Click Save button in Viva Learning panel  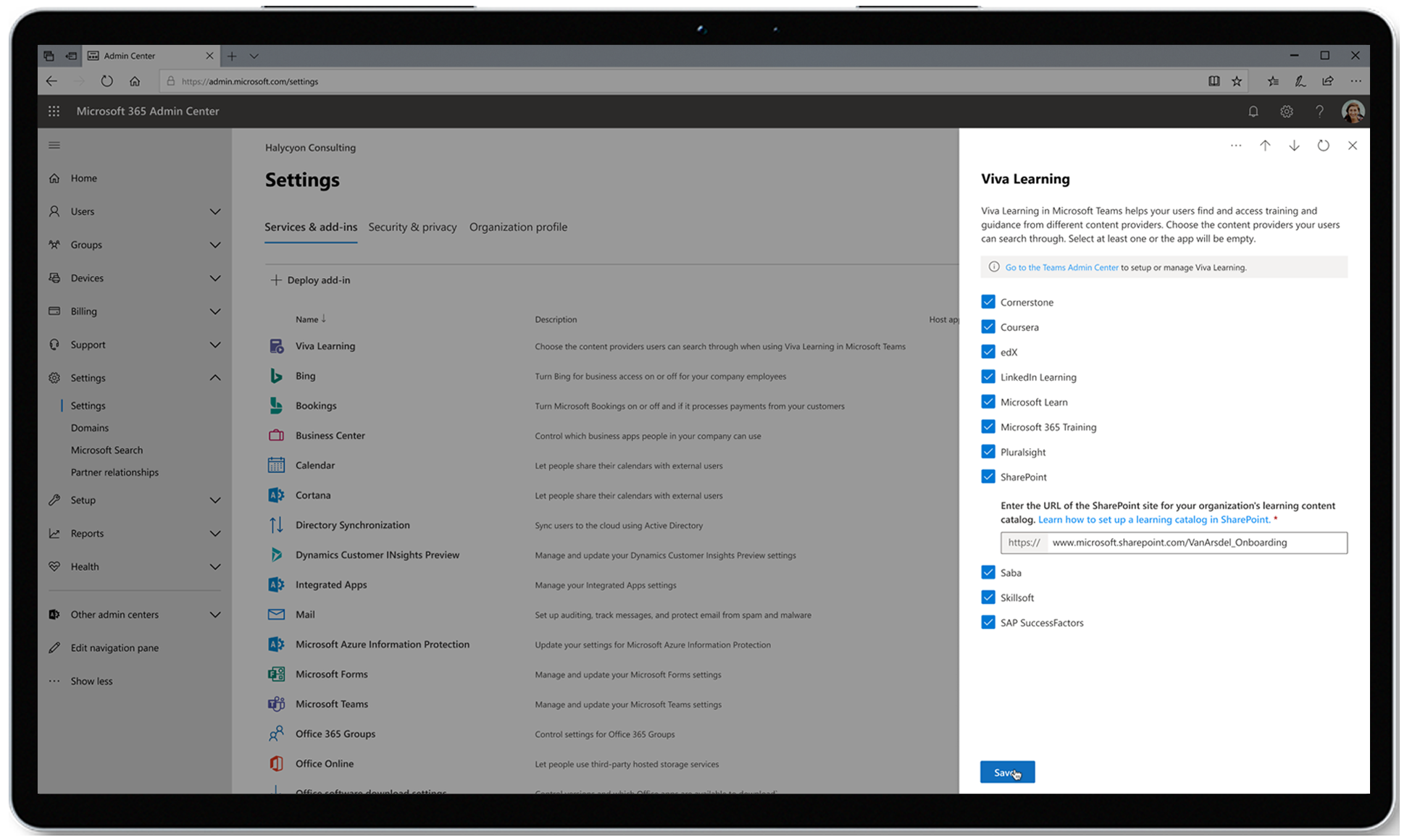(1007, 771)
